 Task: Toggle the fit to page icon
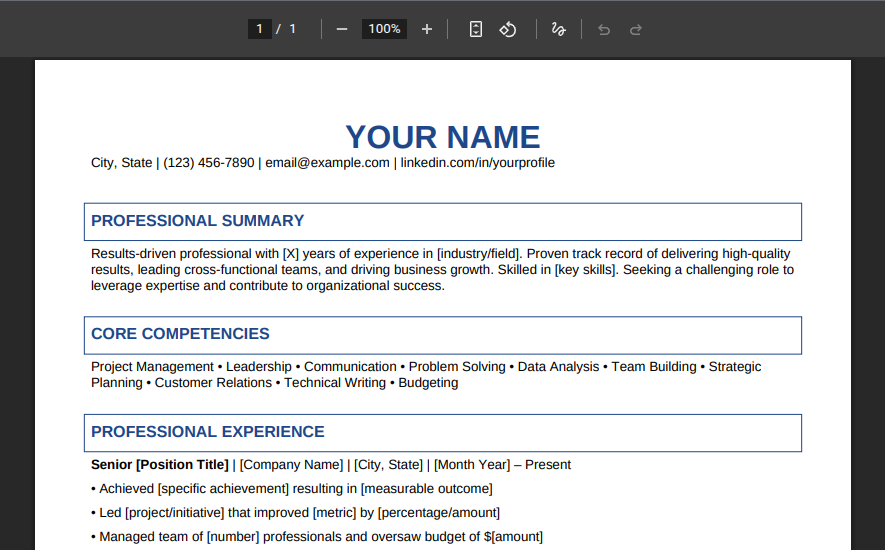tap(476, 29)
